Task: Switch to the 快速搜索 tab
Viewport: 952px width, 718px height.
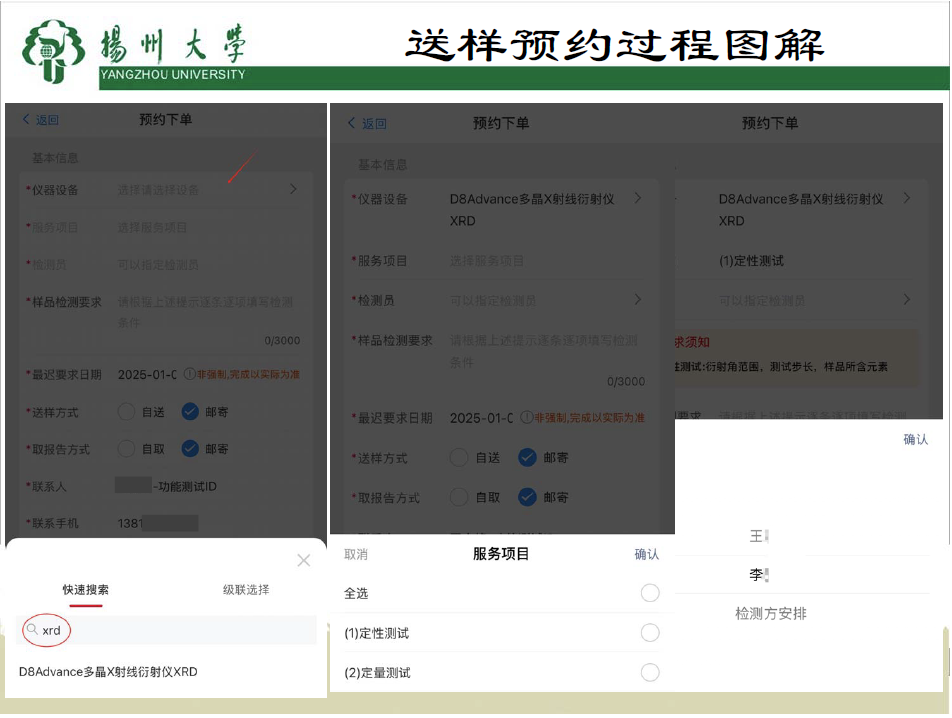Action: 86,590
